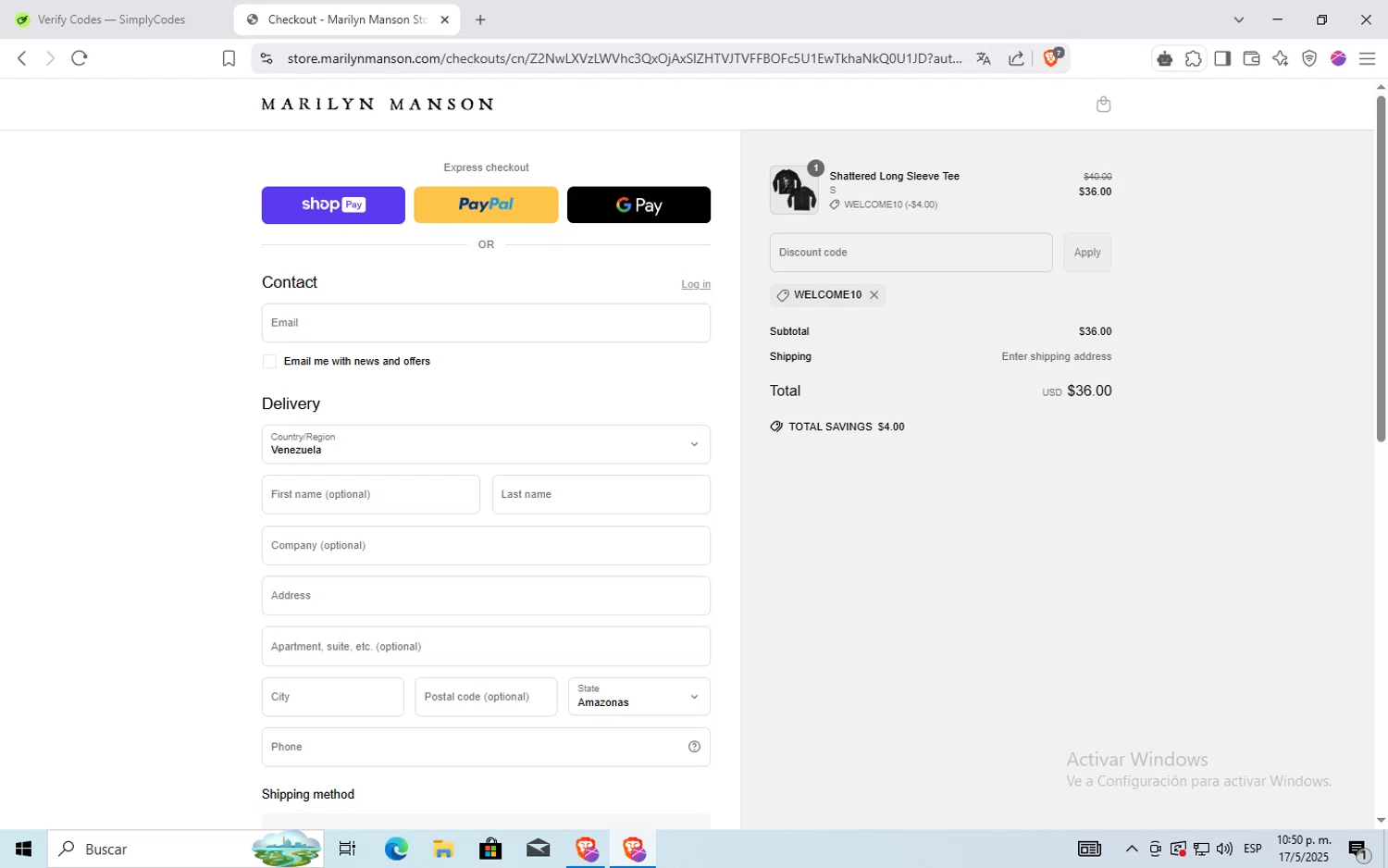Open Task View in taskbar
This screenshot has width=1388, height=868.
point(347,849)
